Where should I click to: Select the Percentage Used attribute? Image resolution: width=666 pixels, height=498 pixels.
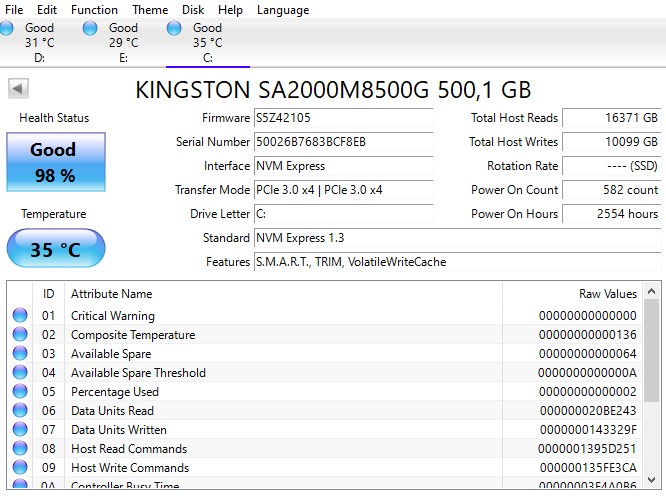coord(115,392)
